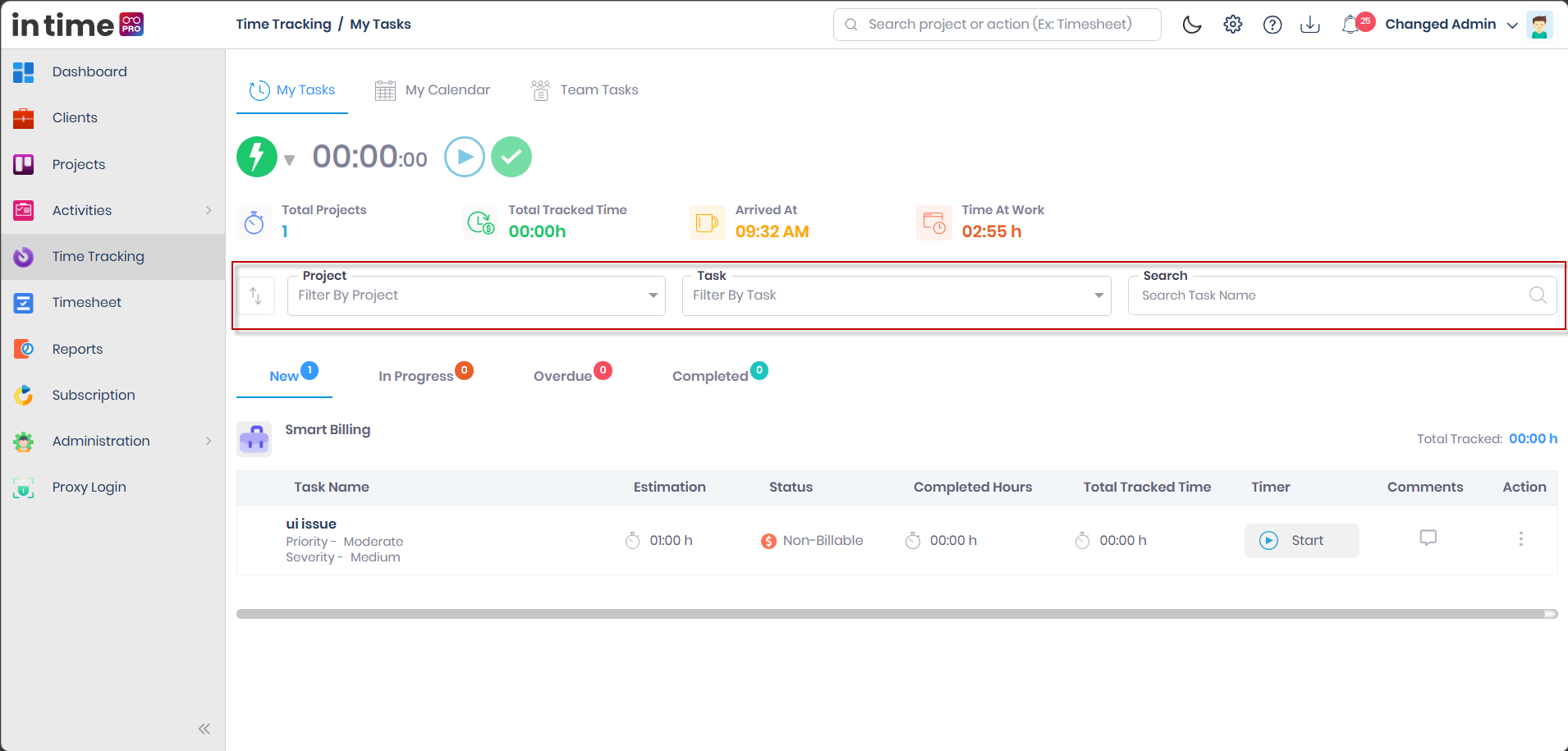
Task: Select the New tasks tab
Action: [285, 376]
